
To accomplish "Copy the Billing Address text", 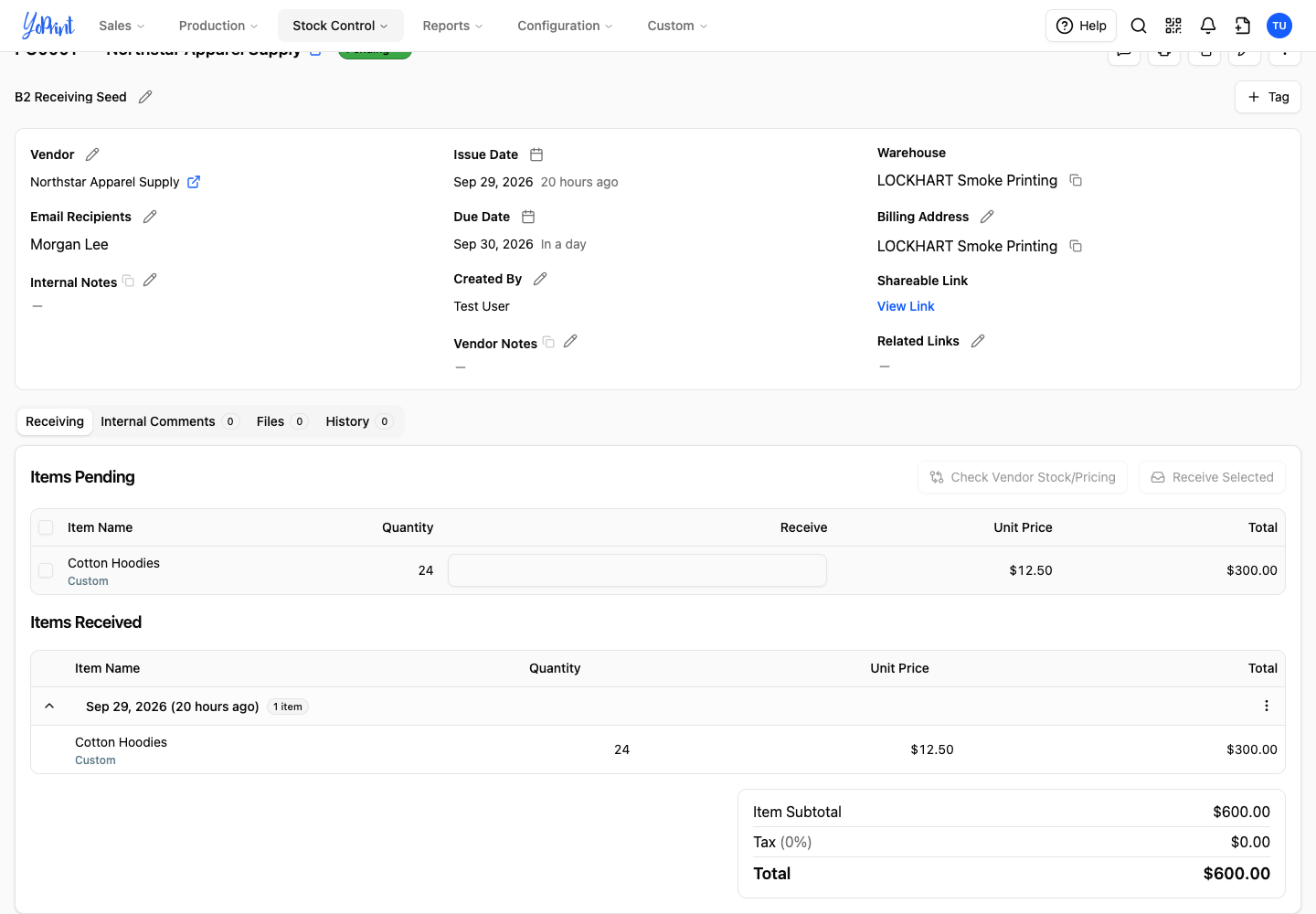I will pyautogui.click(x=1076, y=246).
